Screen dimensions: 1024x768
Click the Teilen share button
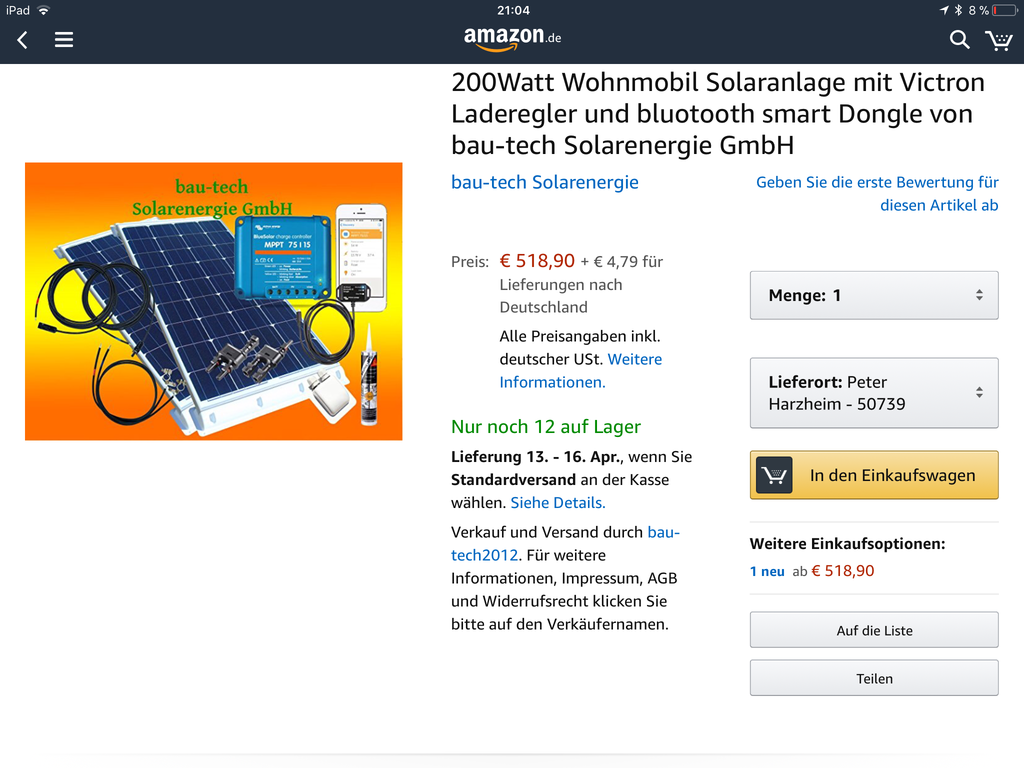(874, 678)
